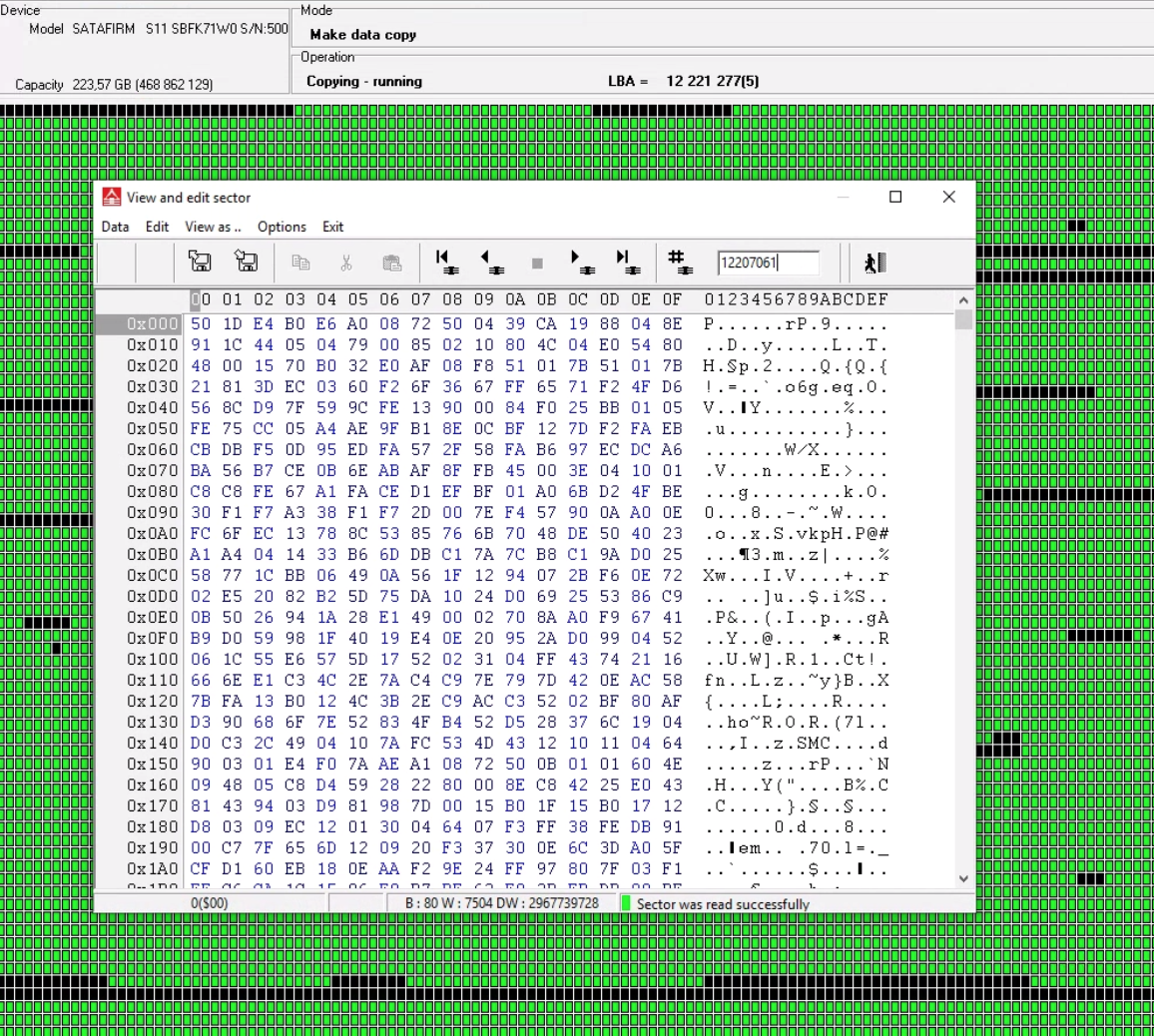
Task: Click the go to sector number icon
Action: 679,261
